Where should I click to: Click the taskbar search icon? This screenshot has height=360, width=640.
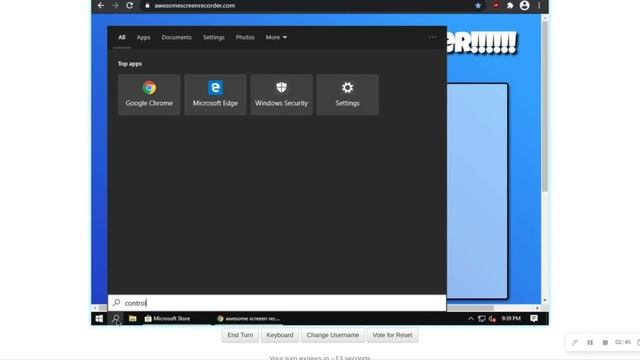click(116, 318)
